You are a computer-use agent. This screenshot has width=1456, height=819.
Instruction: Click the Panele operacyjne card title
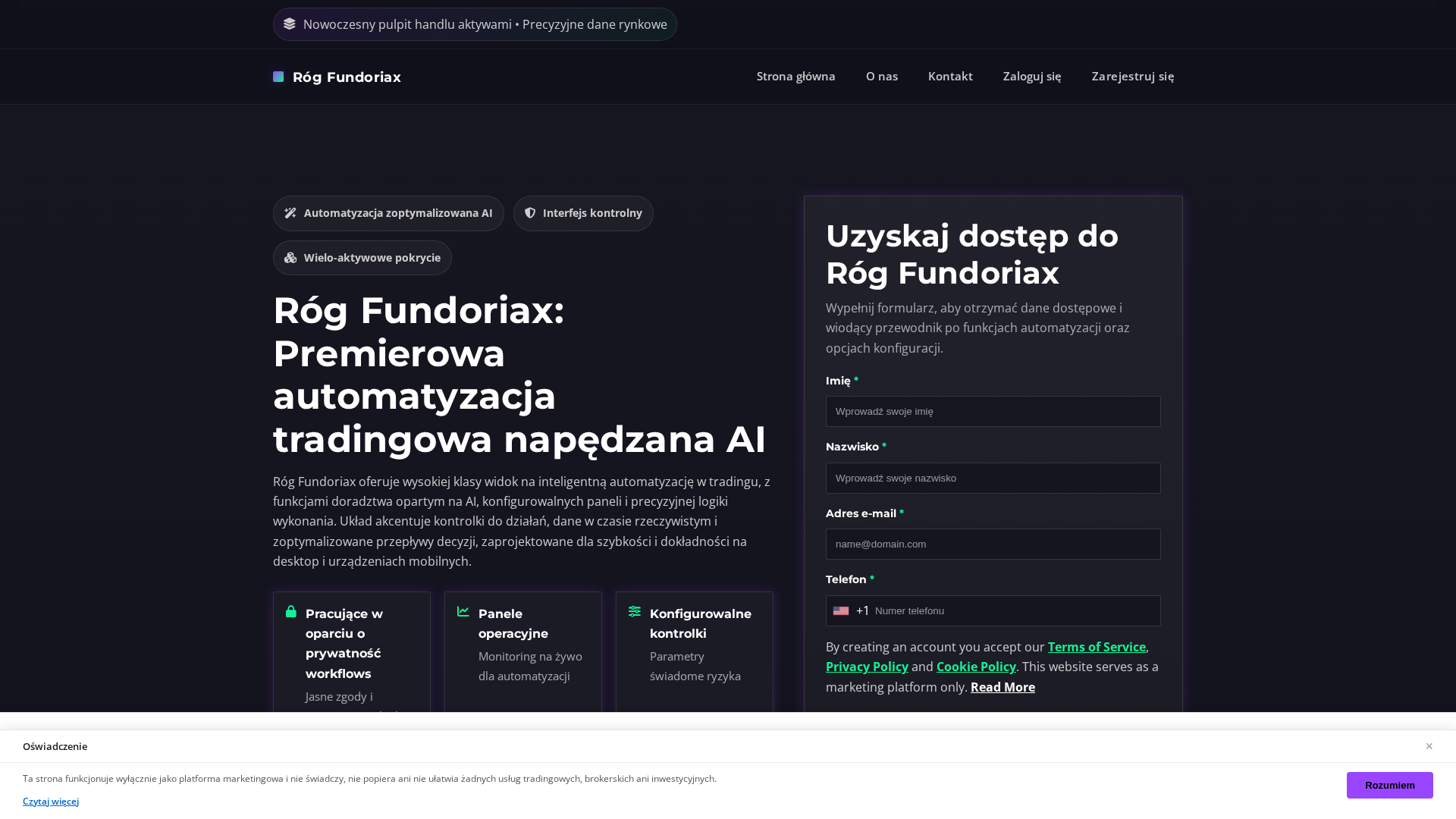pos(513,624)
